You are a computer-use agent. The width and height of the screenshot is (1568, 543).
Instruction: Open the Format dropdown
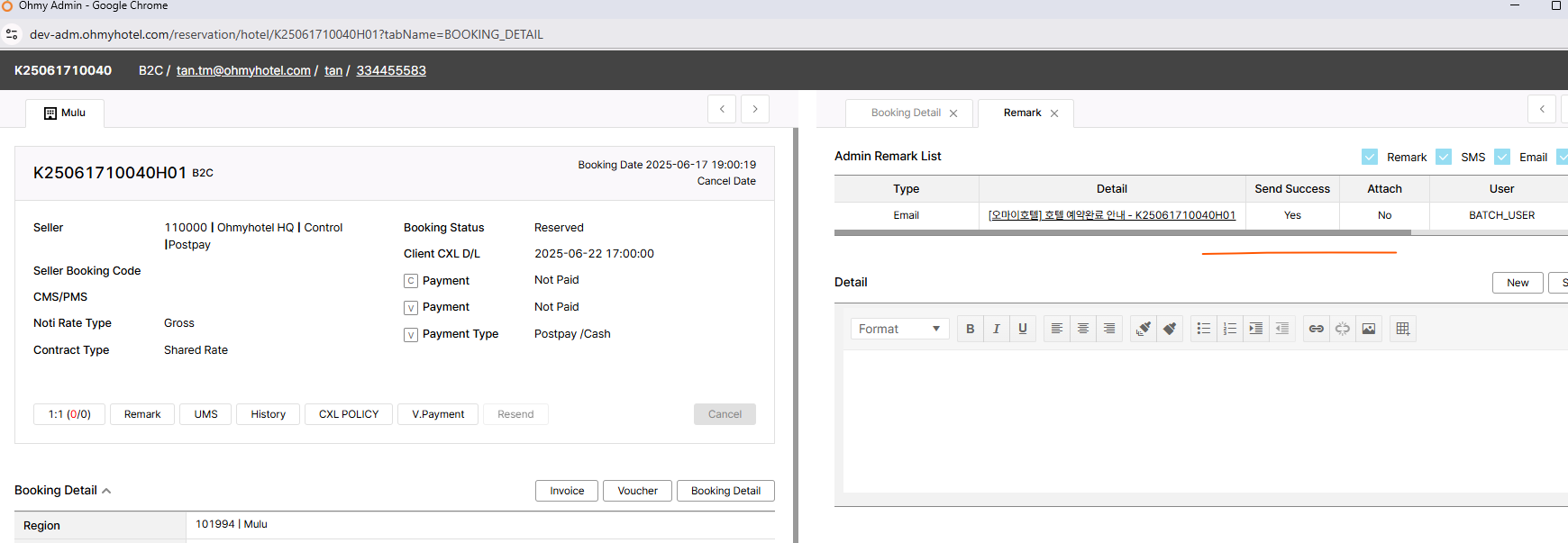pos(899,329)
